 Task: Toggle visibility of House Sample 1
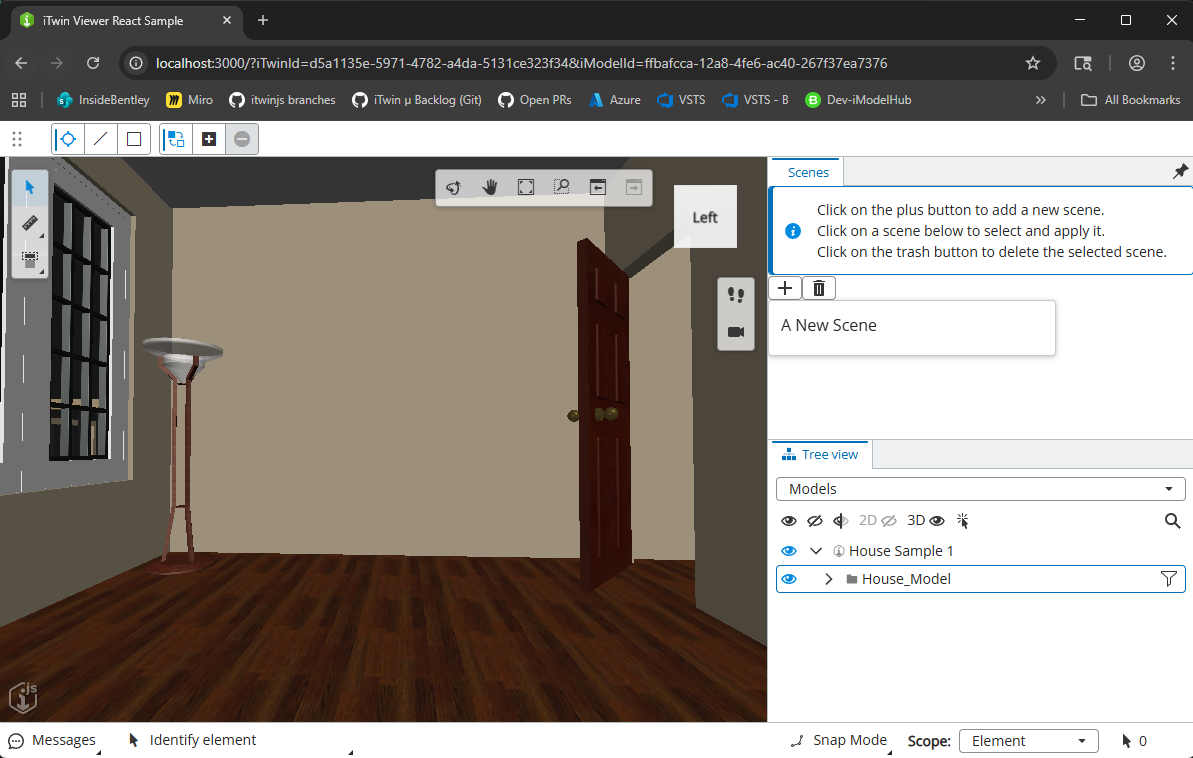tap(789, 551)
